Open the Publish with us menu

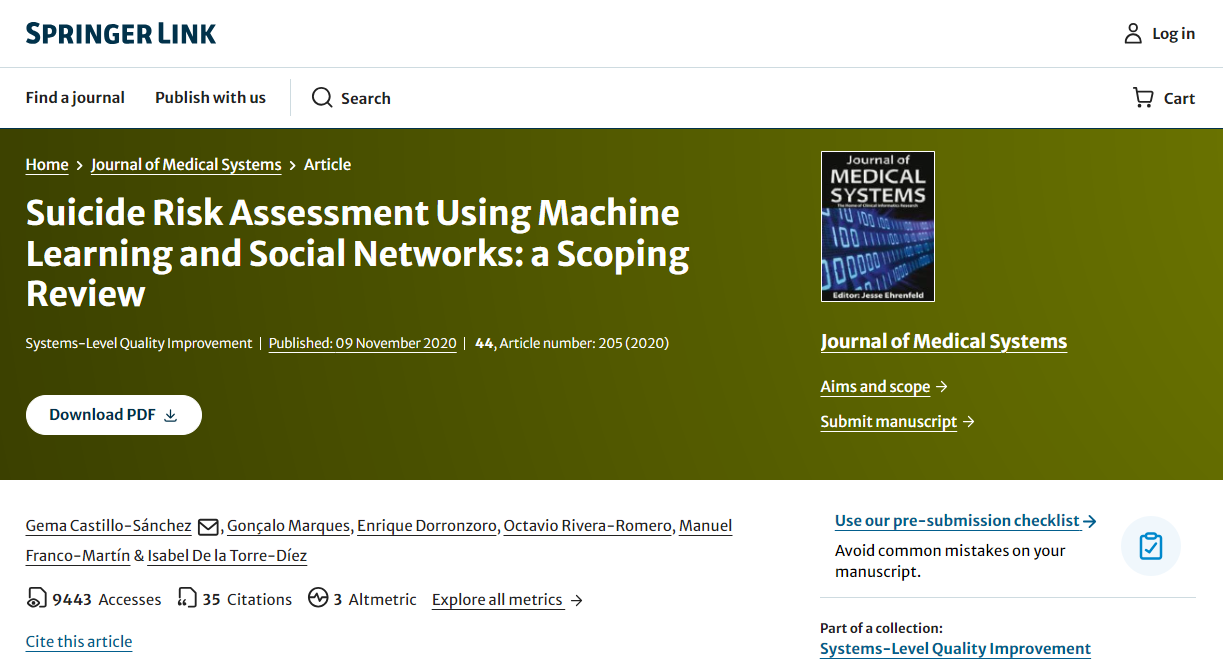210,98
